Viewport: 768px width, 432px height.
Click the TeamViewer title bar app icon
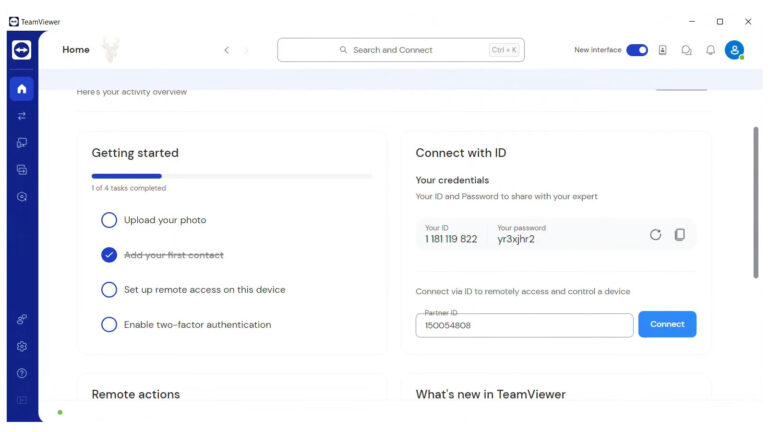coord(14,22)
